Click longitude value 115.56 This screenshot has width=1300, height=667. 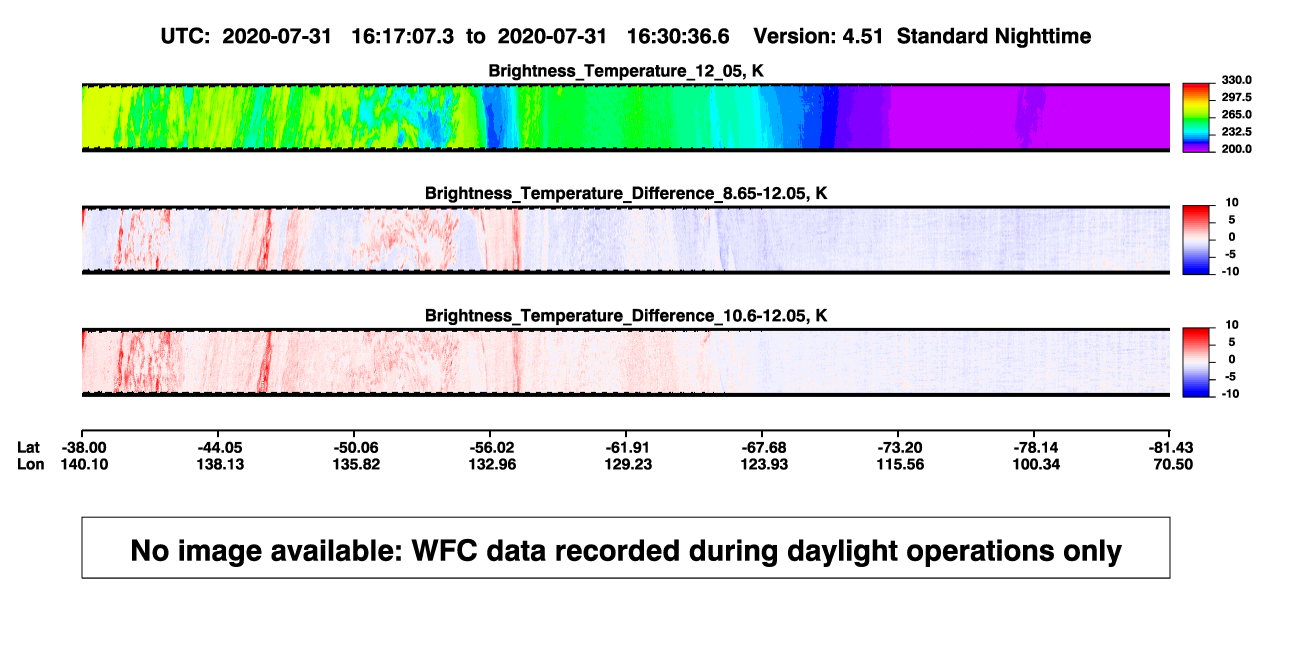point(900,464)
